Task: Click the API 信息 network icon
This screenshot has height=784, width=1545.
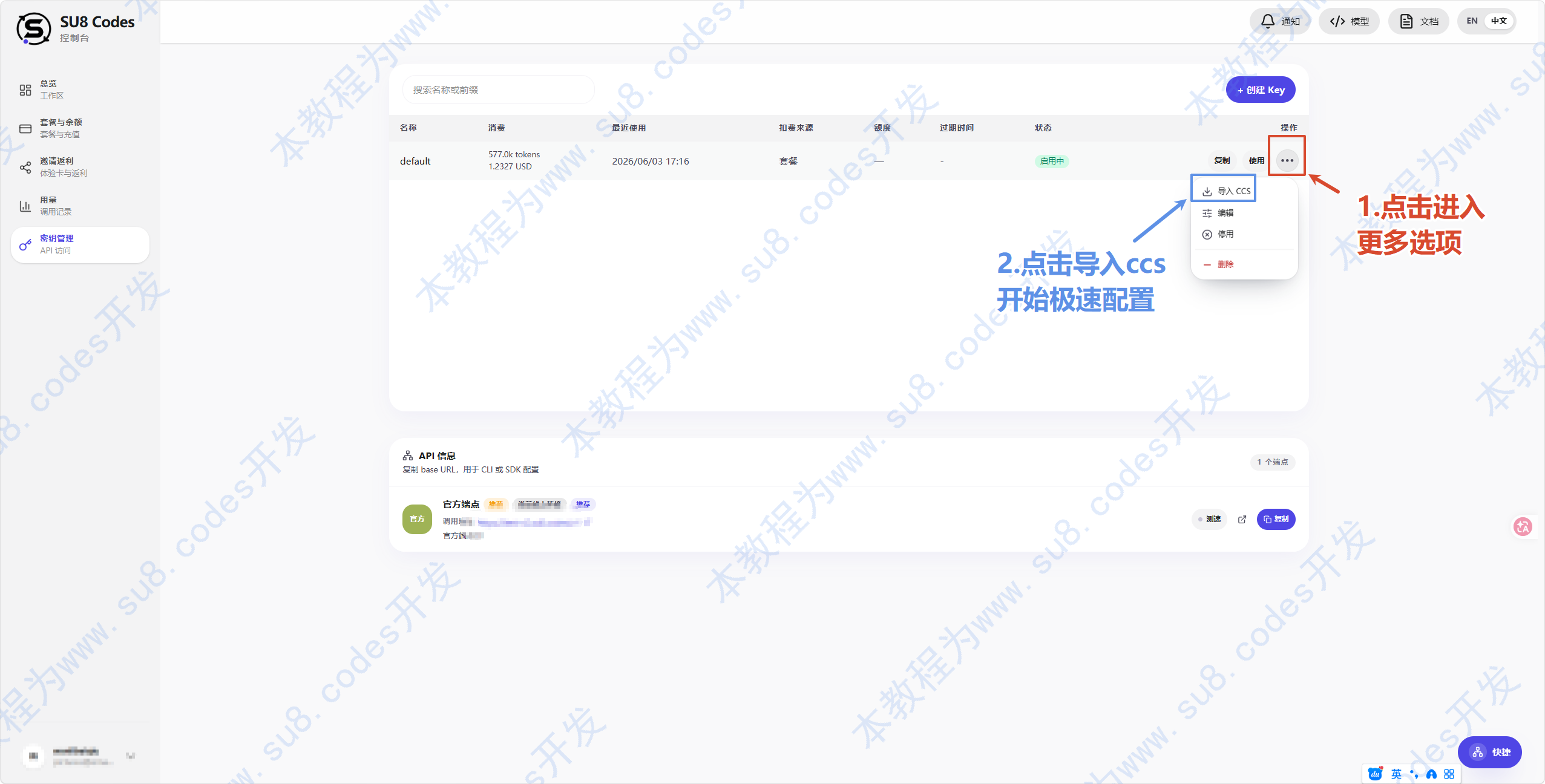Action: pyautogui.click(x=408, y=456)
